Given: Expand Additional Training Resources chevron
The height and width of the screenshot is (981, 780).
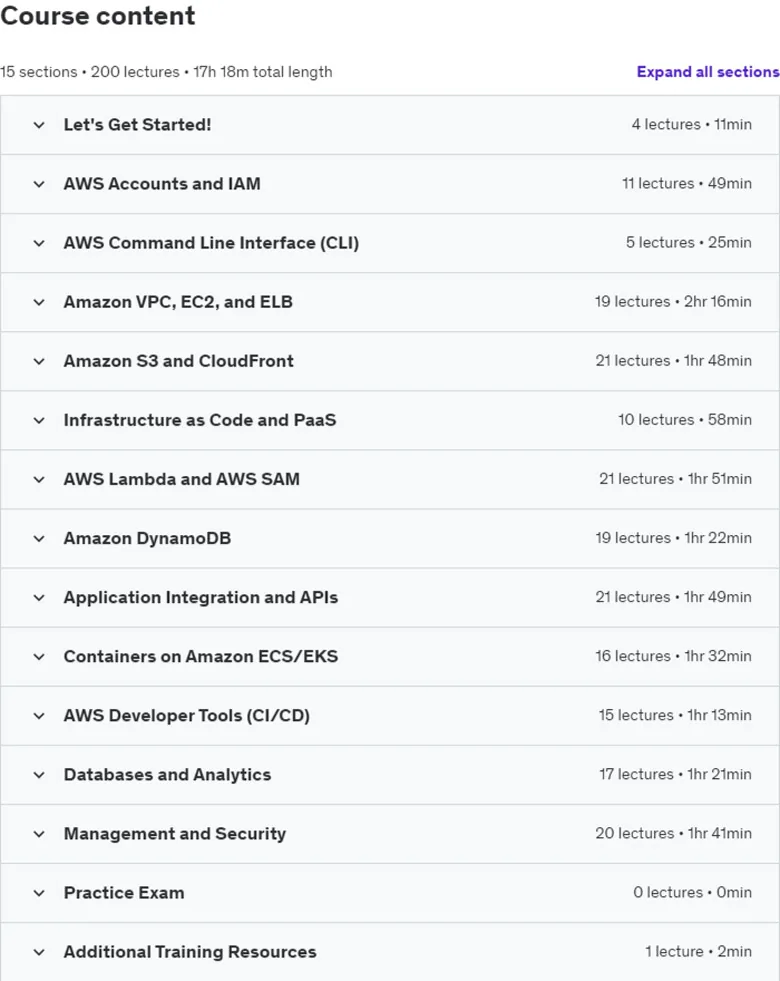Looking at the screenshot, I should click(x=39, y=952).
